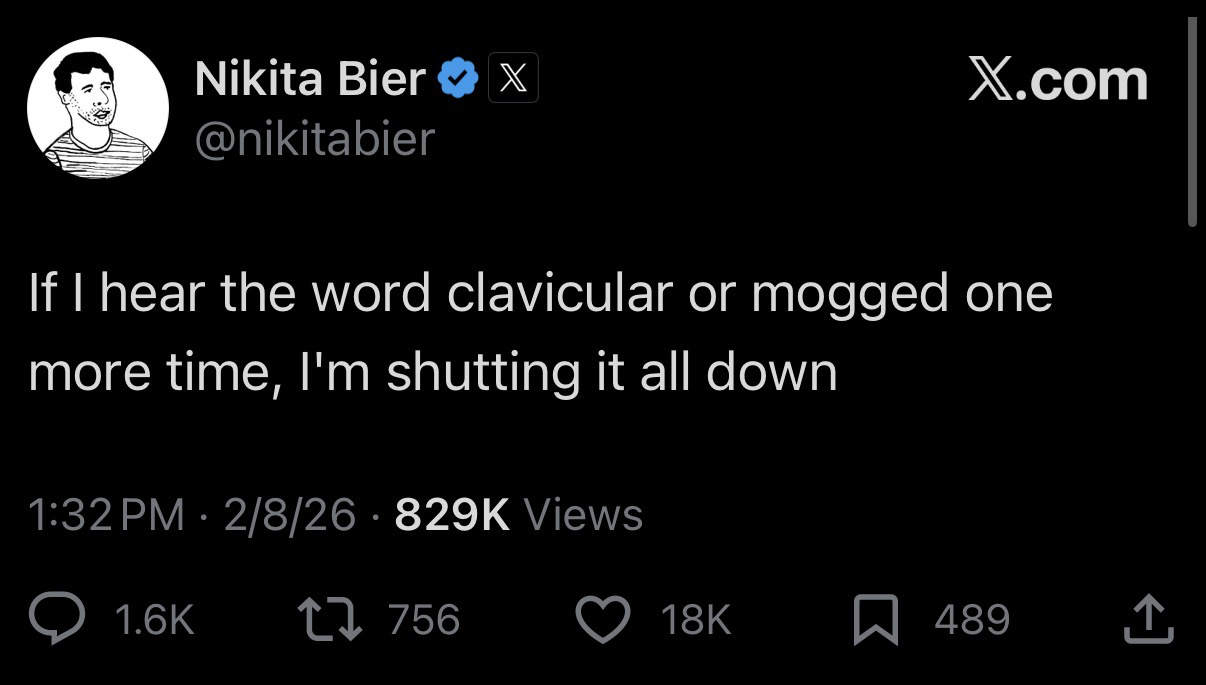
Task: Like the tweet with the heart icon
Action: tap(602, 618)
